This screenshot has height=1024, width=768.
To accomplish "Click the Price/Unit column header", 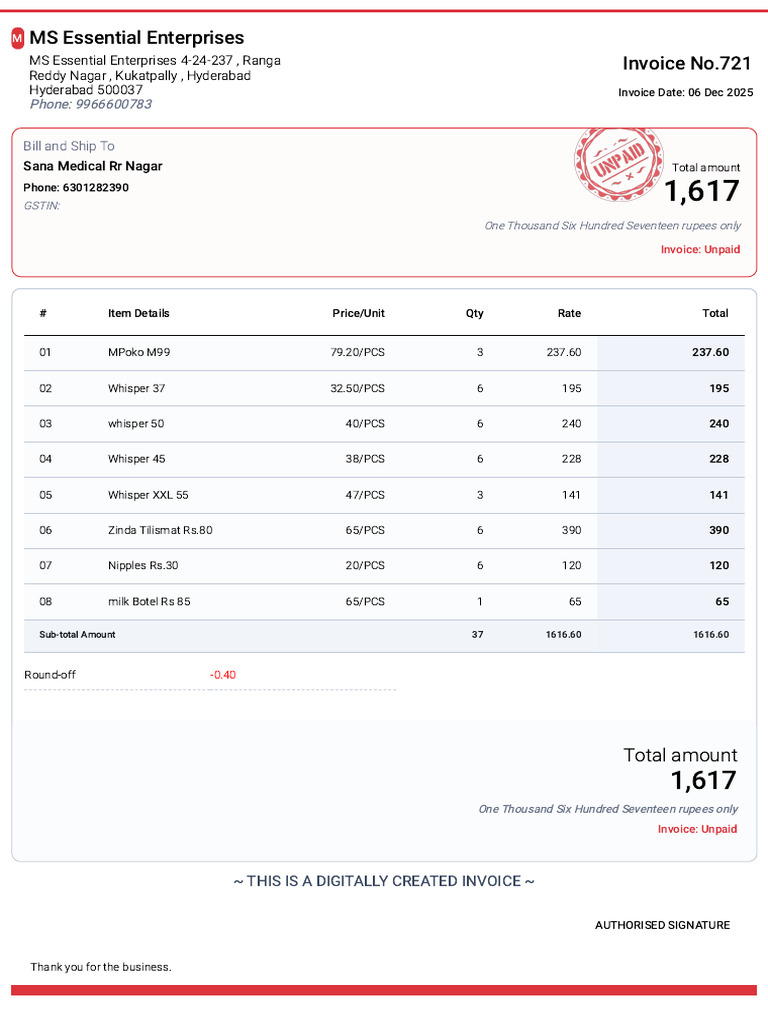I will (358, 313).
